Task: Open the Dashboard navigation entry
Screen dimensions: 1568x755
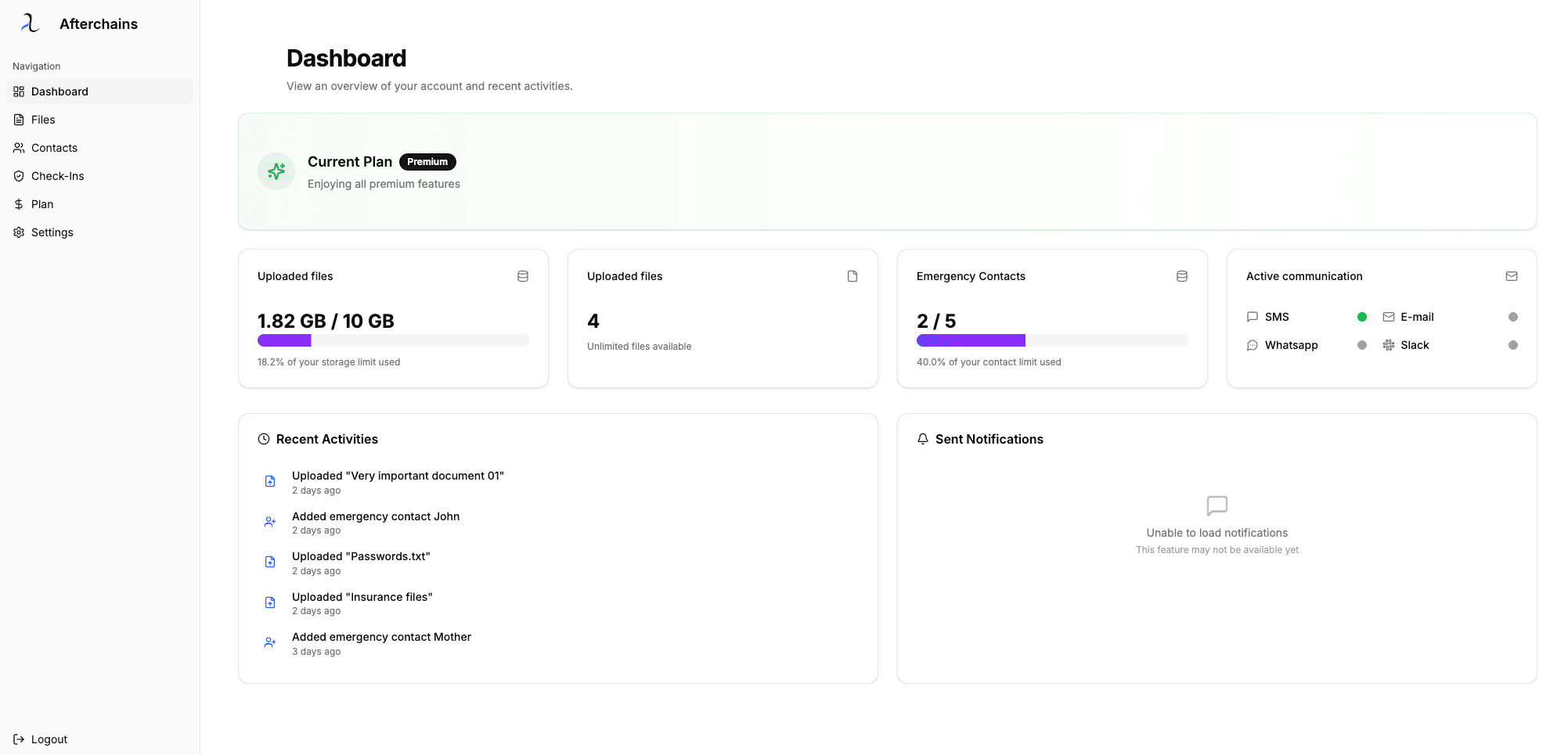Action: [x=59, y=91]
